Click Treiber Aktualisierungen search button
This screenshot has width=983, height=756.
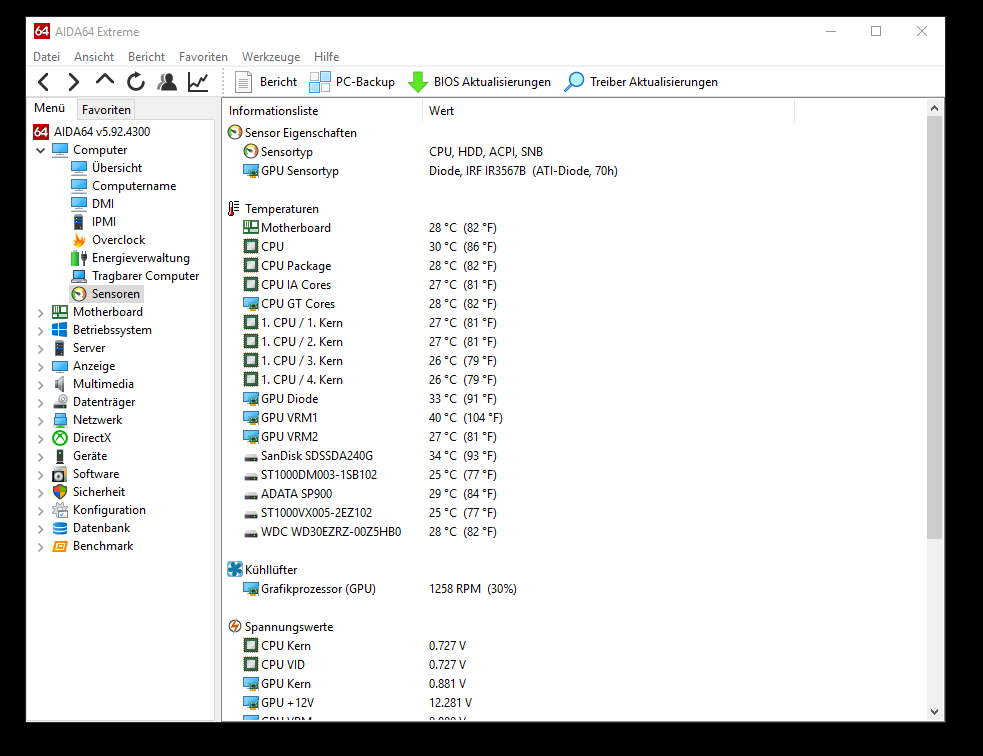tap(641, 82)
